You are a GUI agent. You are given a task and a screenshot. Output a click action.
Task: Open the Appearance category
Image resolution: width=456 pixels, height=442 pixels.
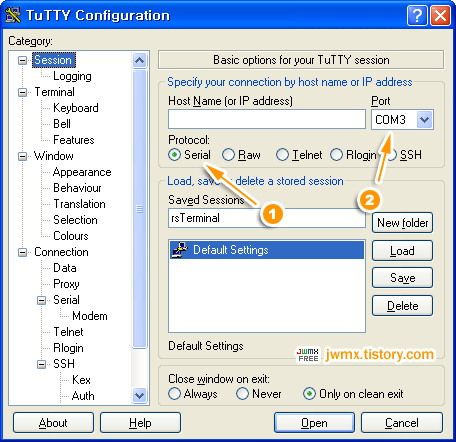pos(82,172)
